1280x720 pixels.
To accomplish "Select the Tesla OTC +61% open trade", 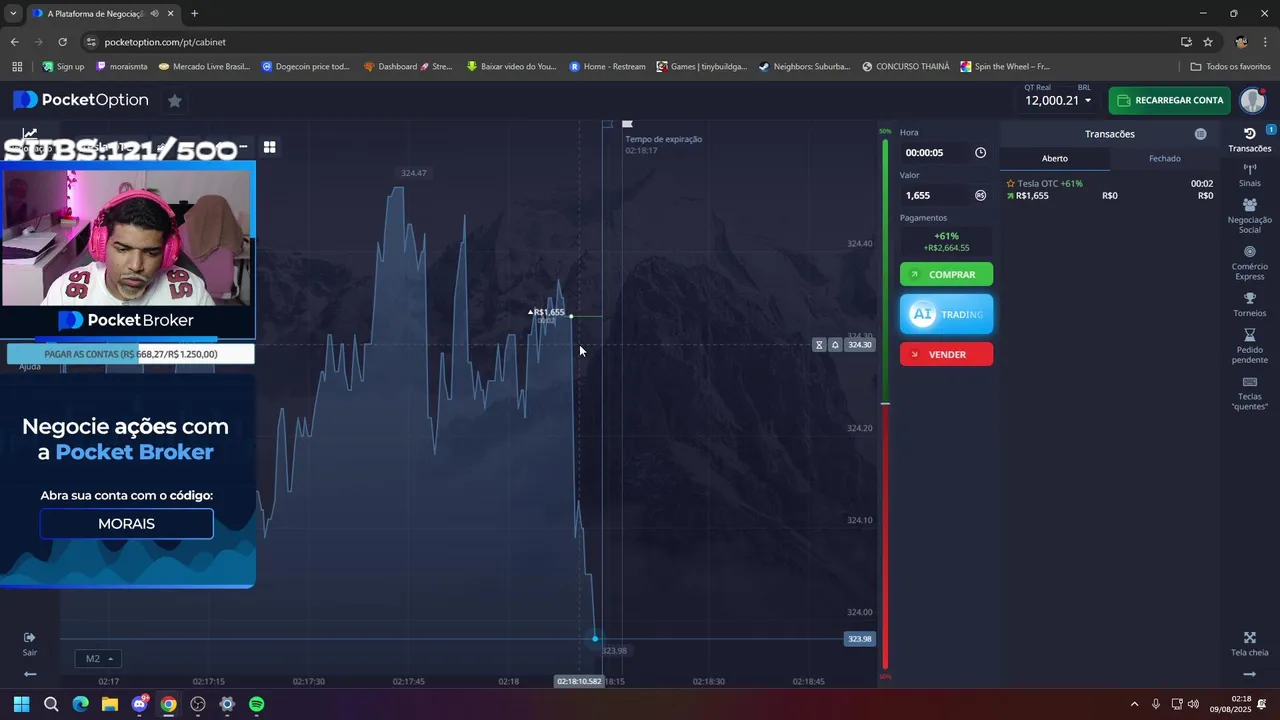I will pyautogui.click(x=1110, y=190).
